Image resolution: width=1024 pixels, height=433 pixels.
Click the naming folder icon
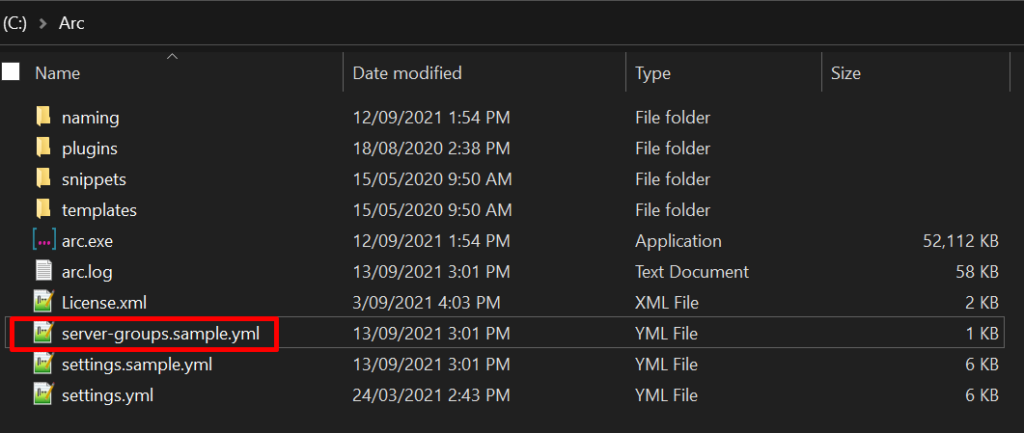(43, 117)
